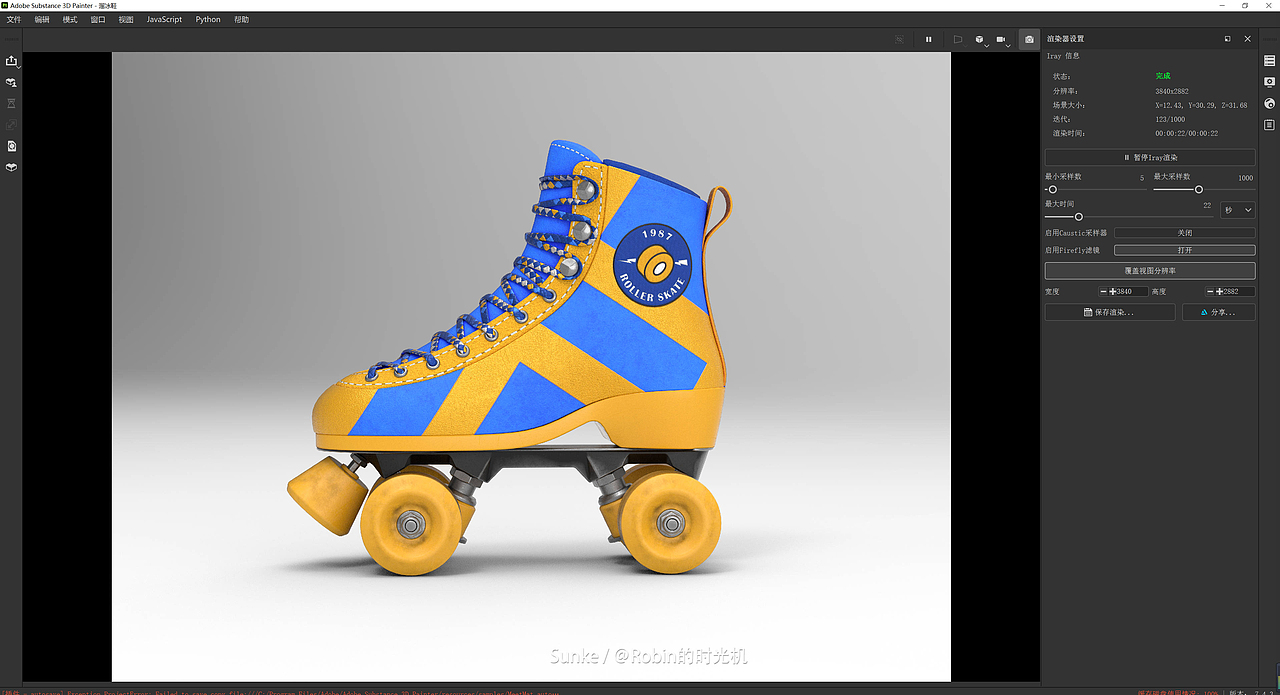The width and height of the screenshot is (1280, 695).
Task: Open the 文件 menu
Action: [x=13, y=19]
